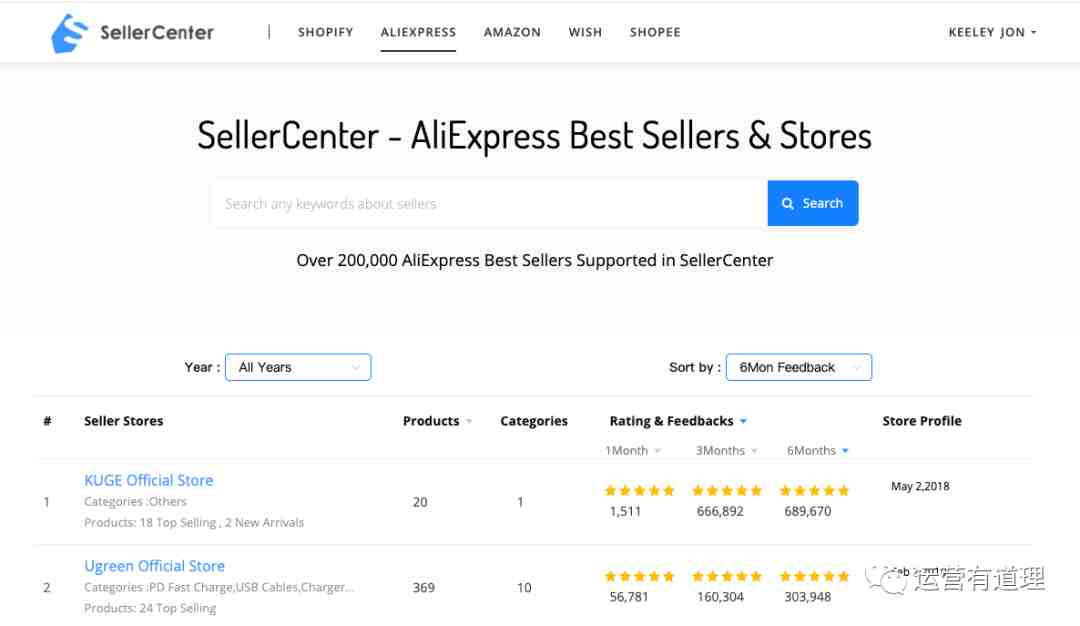Click KUGE's store profile date May 2,2018
This screenshot has width=1080, height=626.
920,486
